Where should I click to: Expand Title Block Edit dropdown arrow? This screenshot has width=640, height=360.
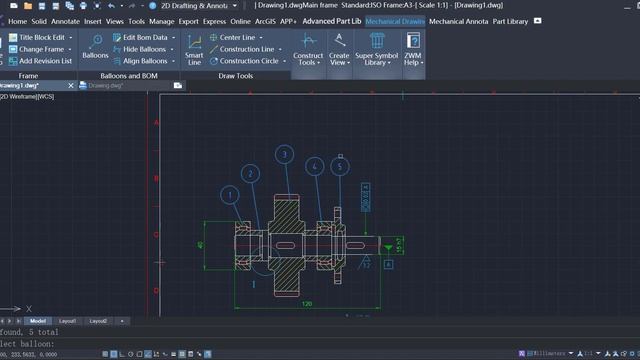[x=71, y=38]
